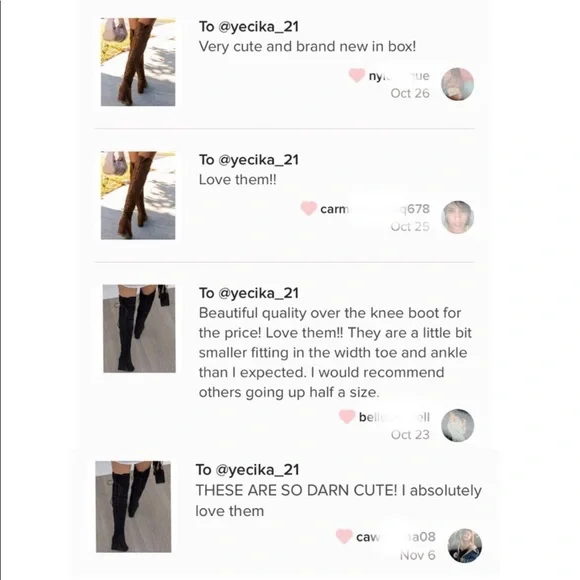Click '@yecika_21' above 'THESE ARE SO DARN CUTE'
This screenshot has width=580, height=580.
[x=257, y=470]
